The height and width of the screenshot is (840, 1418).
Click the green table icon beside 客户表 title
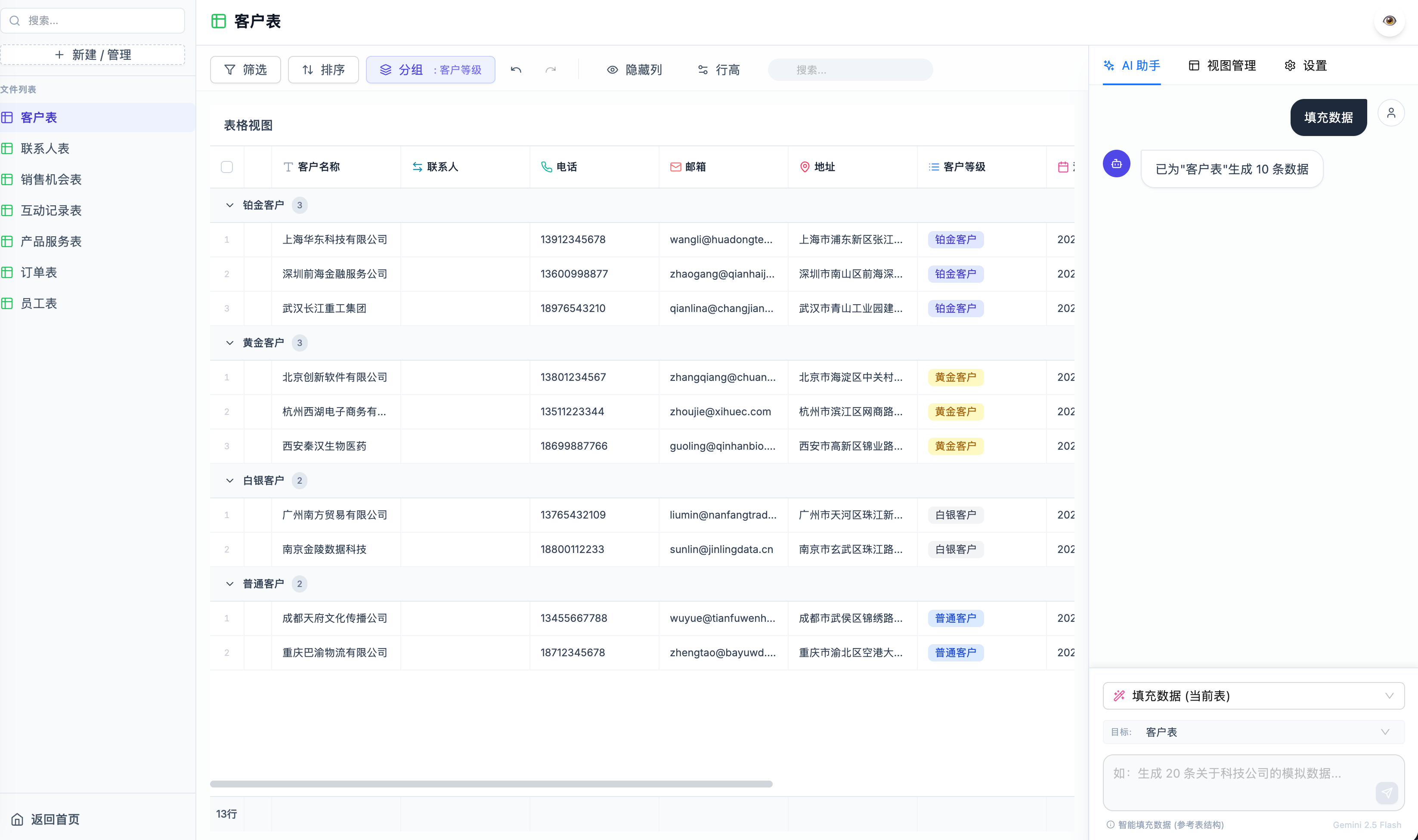pyautogui.click(x=219, y=21)
